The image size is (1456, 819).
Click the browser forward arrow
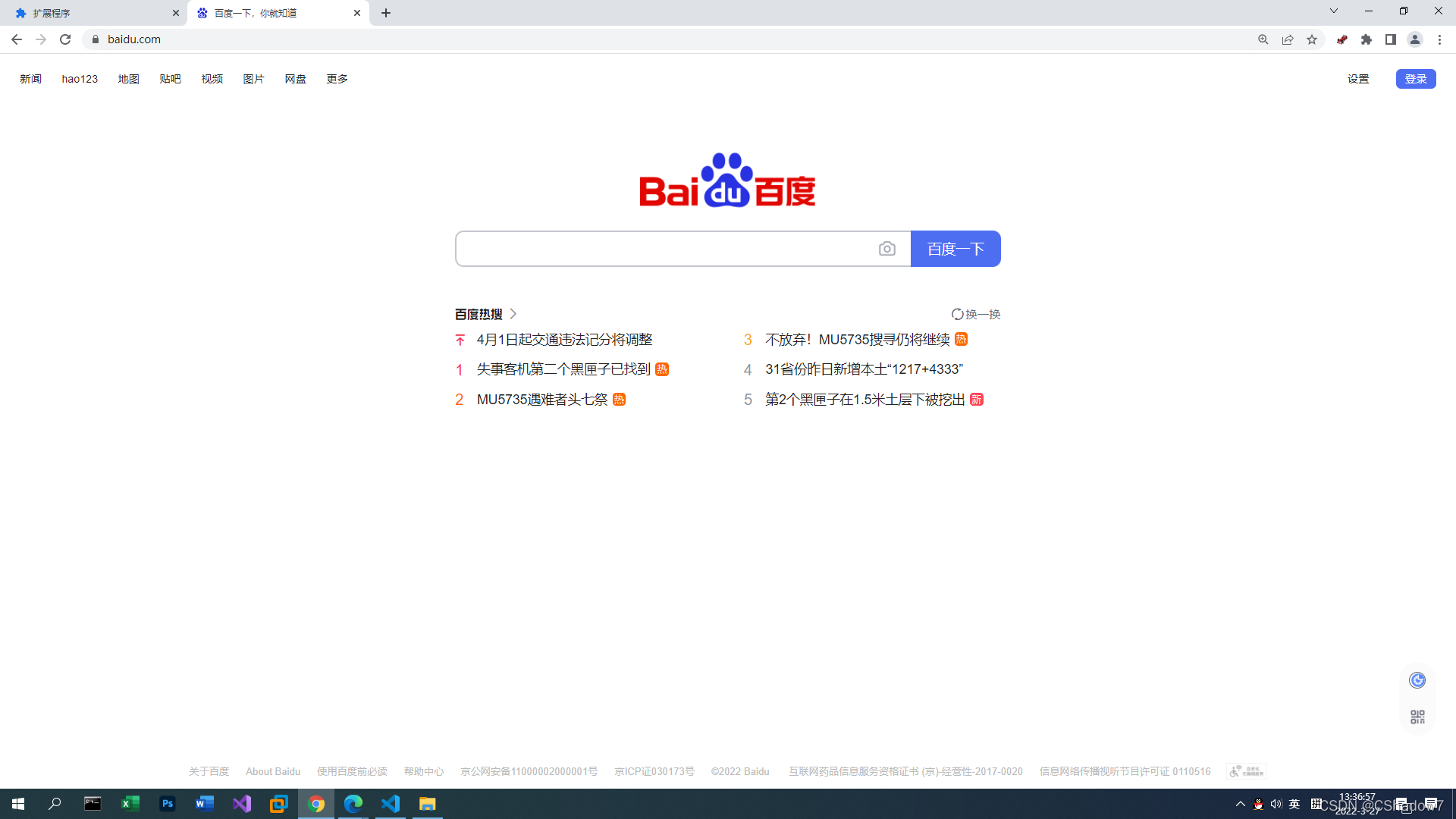coord(41,39)
